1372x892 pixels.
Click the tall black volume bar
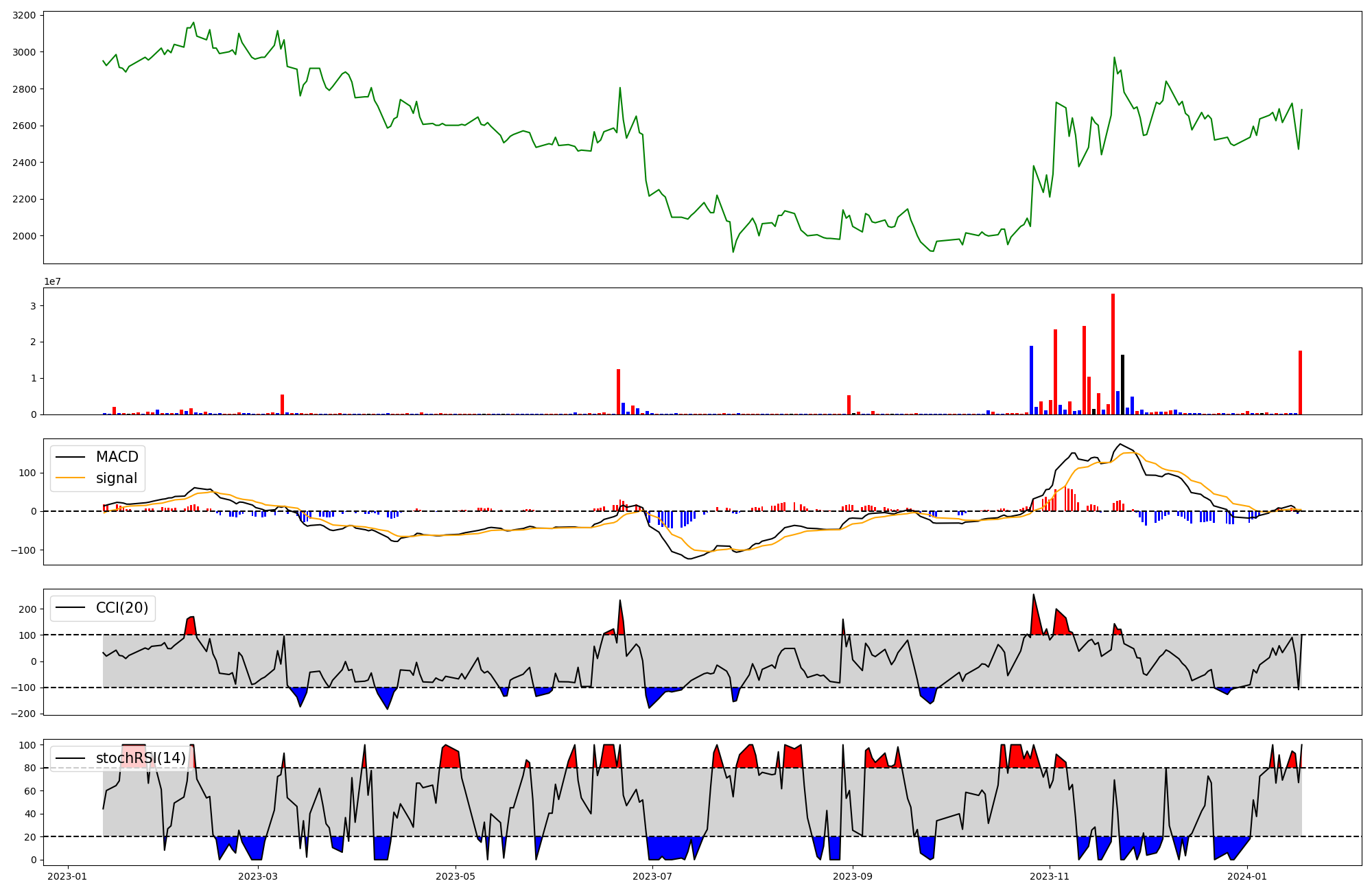tap(1122, 384)
